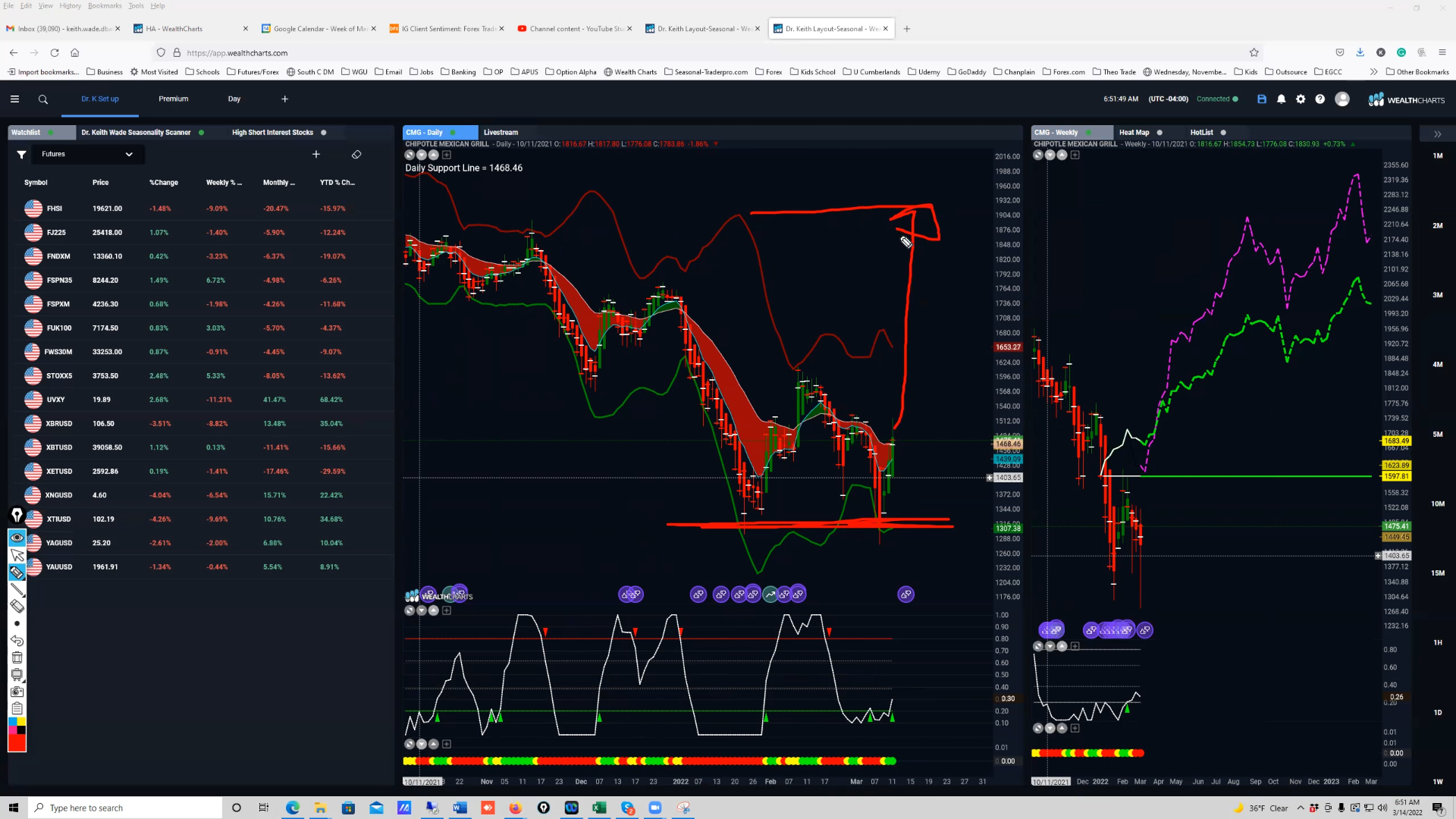Move daily oscillator pane down
Viewport: 1456px width, 819px height.
coord(422,610)
